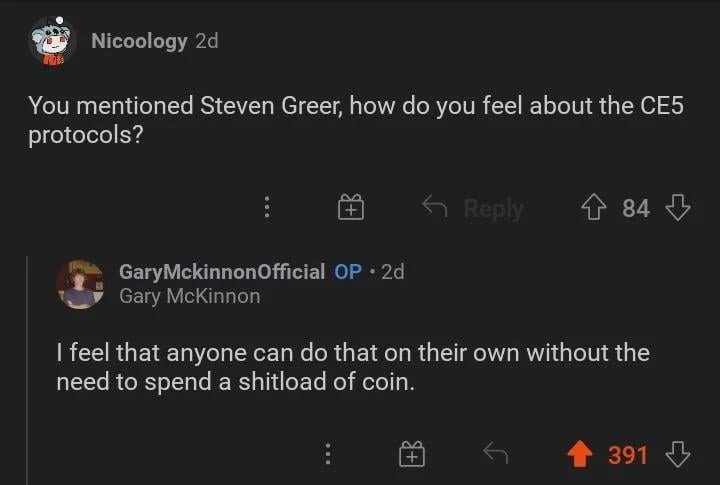Click the blue OP label
The image size is (720, 485).
point(348,272)
